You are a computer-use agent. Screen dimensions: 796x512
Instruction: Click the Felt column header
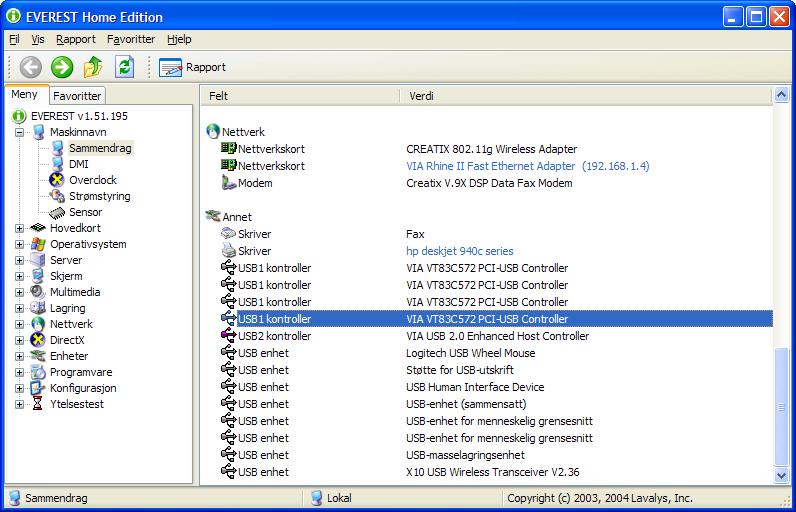(x=300, y=96)
